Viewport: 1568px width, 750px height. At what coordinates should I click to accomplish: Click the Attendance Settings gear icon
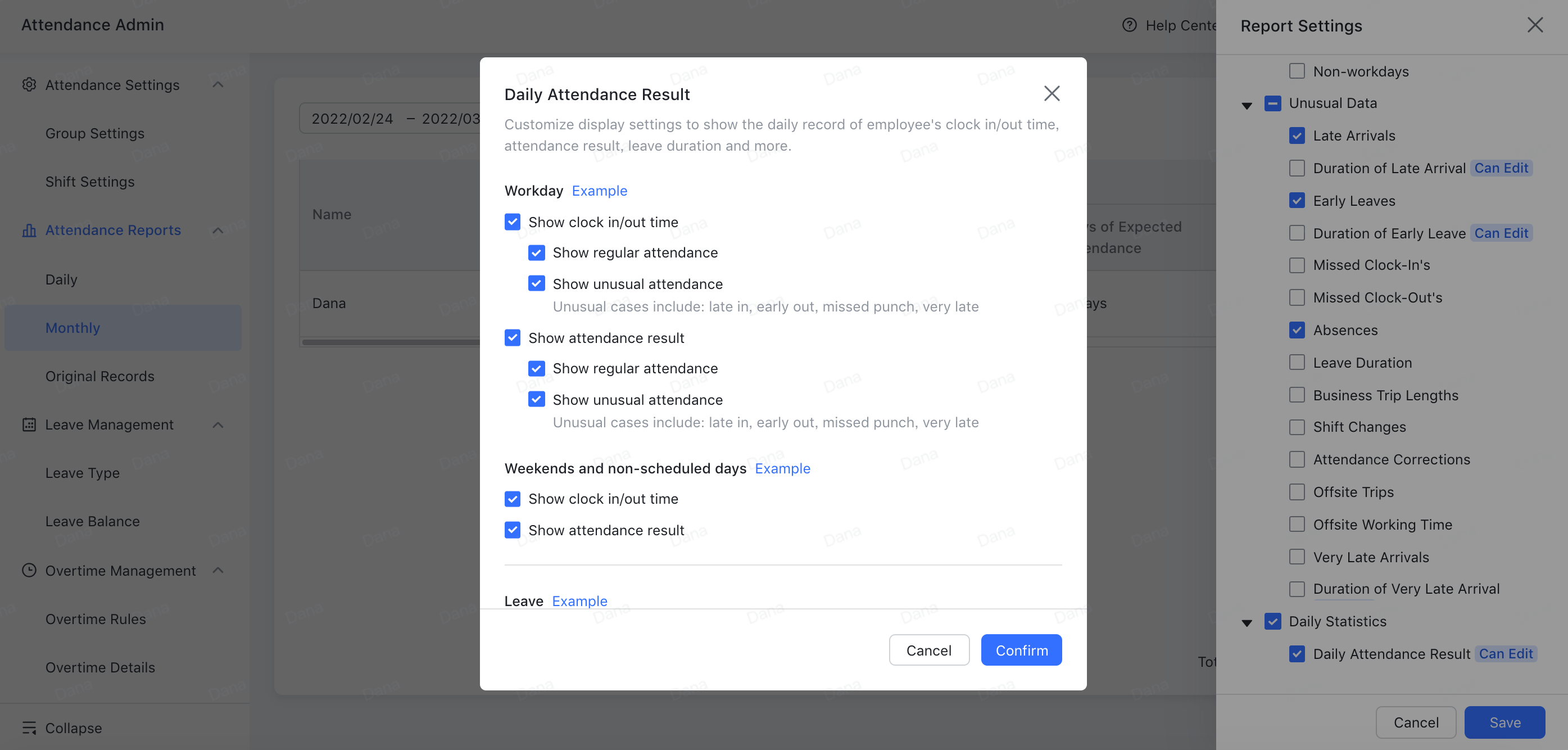29,85
